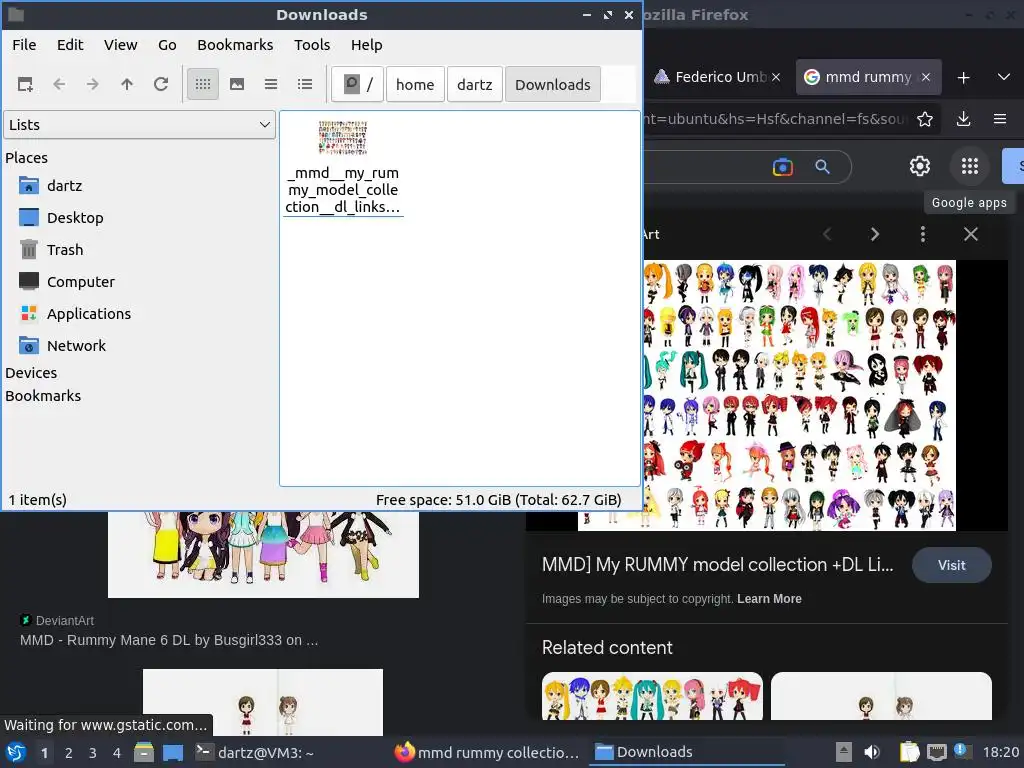1024x768 pixels.
Task: Click the Google search magnifier icon
Action: (x=822, y=167)
